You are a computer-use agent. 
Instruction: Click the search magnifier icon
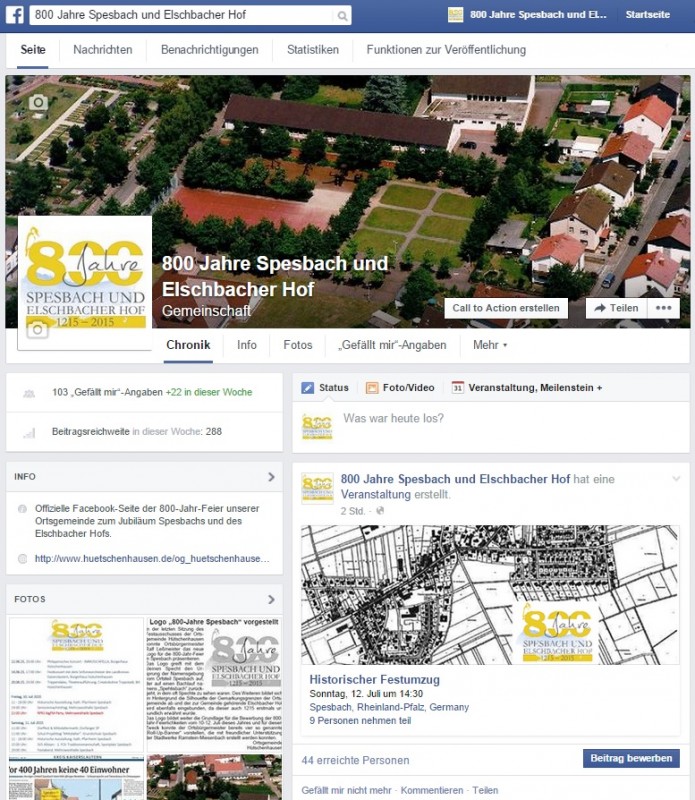342,16
